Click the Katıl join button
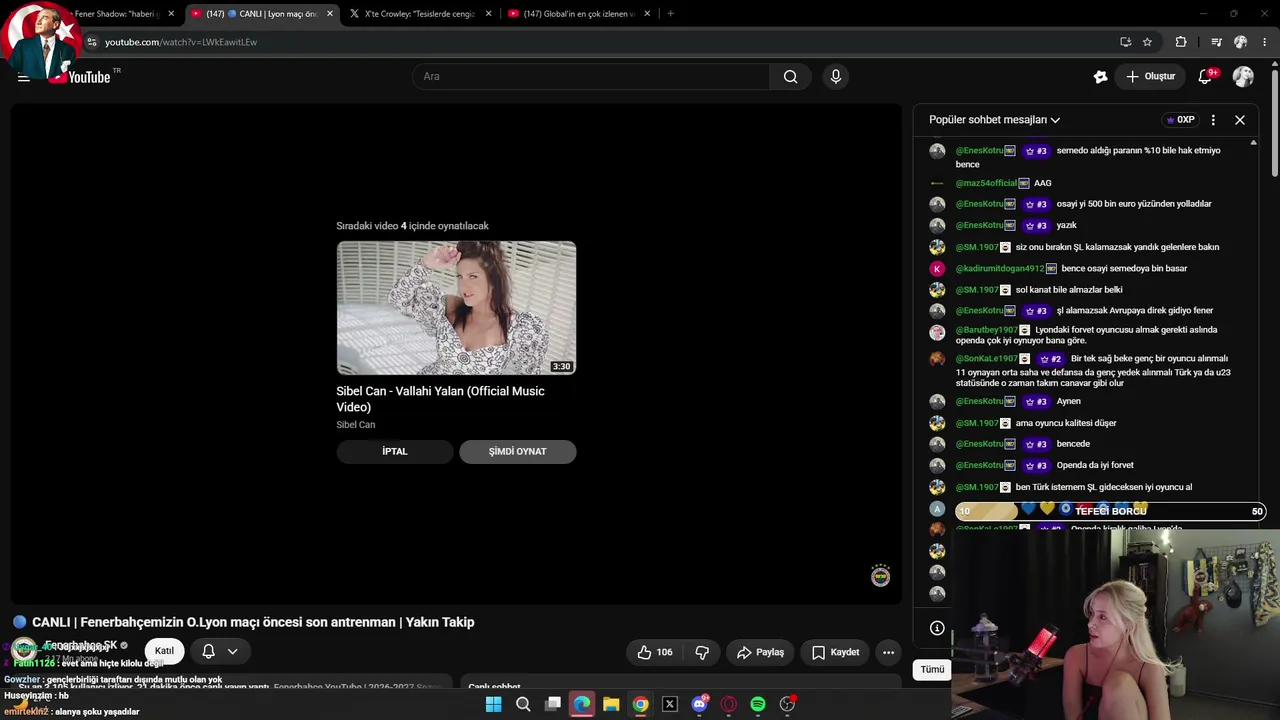This screenshot has width=1280, height=720. coord(164,651)
